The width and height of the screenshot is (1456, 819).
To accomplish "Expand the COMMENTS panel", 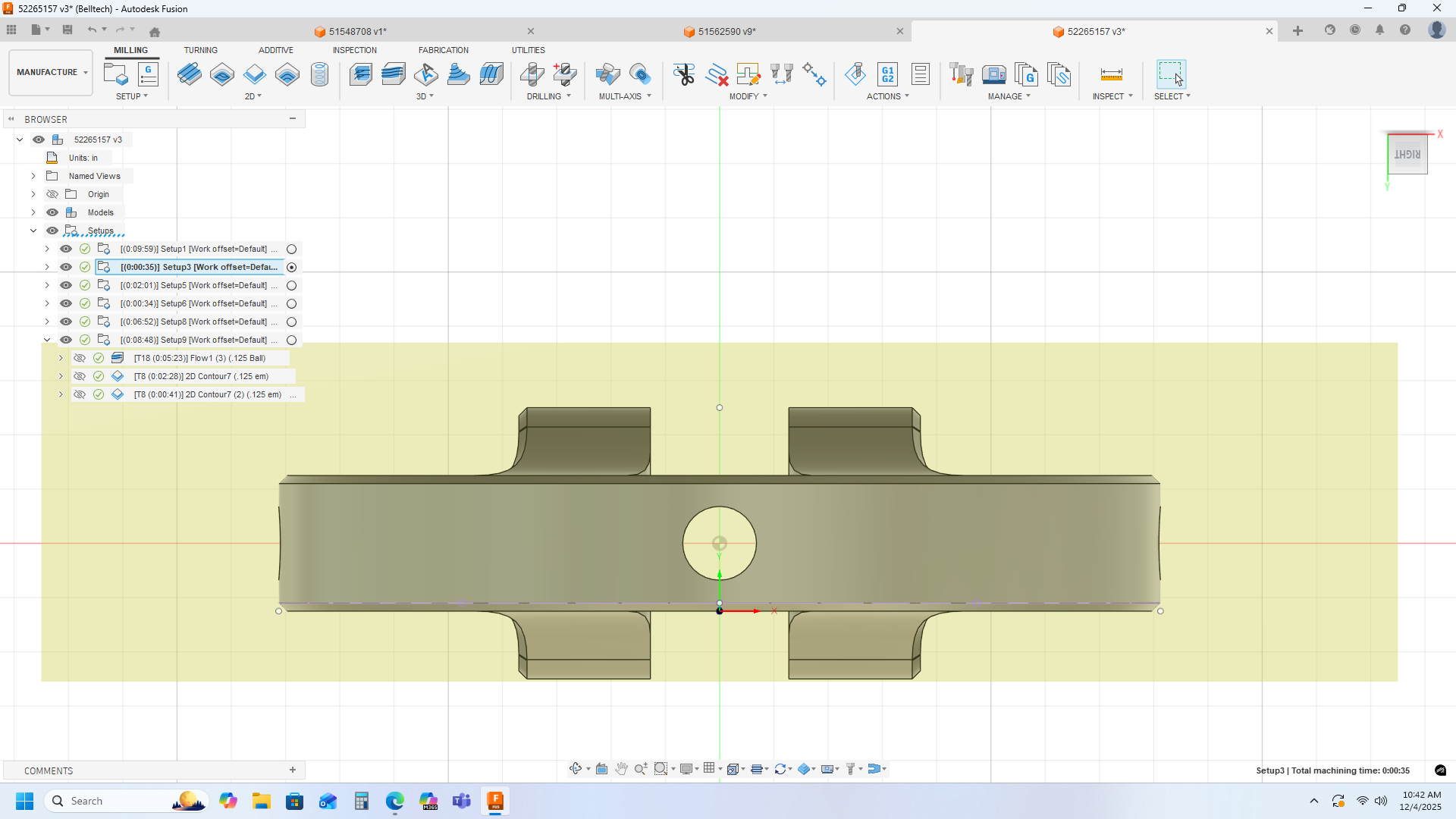I will pos(293,770).
